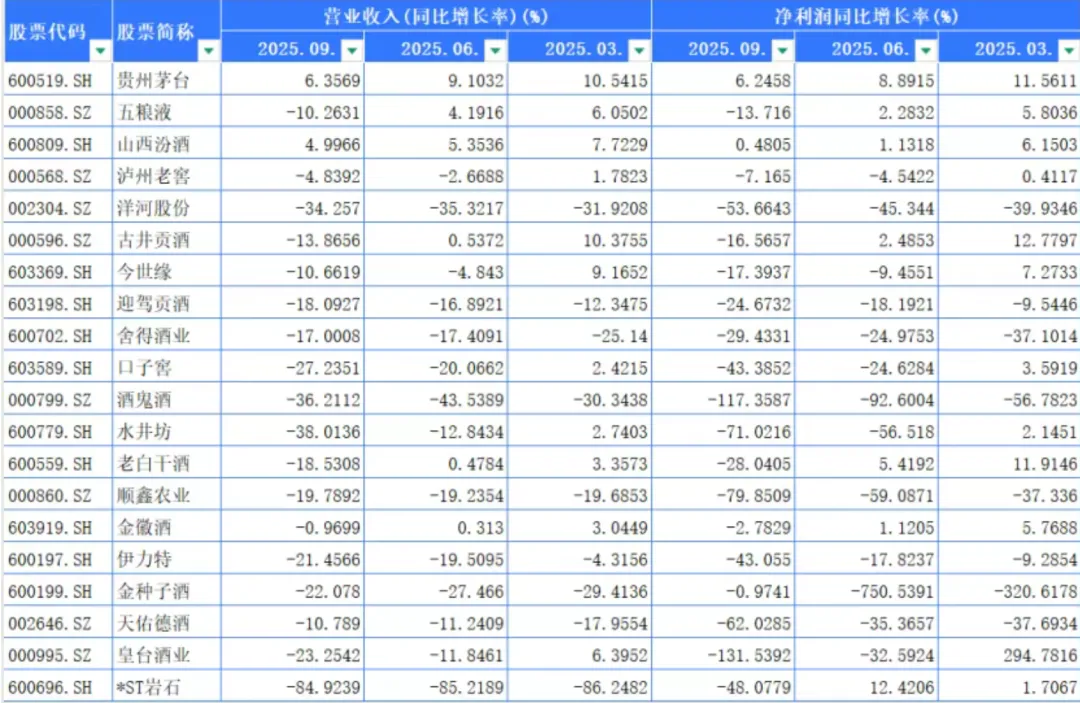Select the 老白干酒 name cell

pyautogui.click(x=167, y=464)
